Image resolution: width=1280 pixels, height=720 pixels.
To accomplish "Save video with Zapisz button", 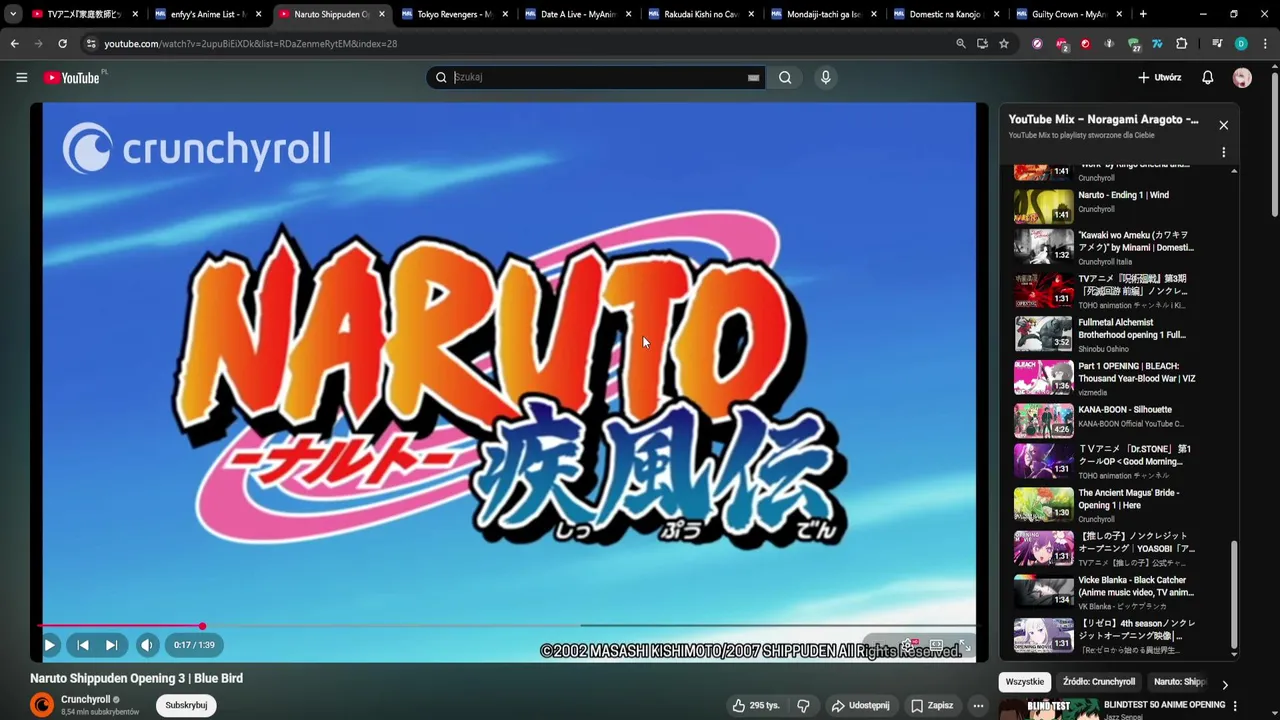I will (932, 705).
